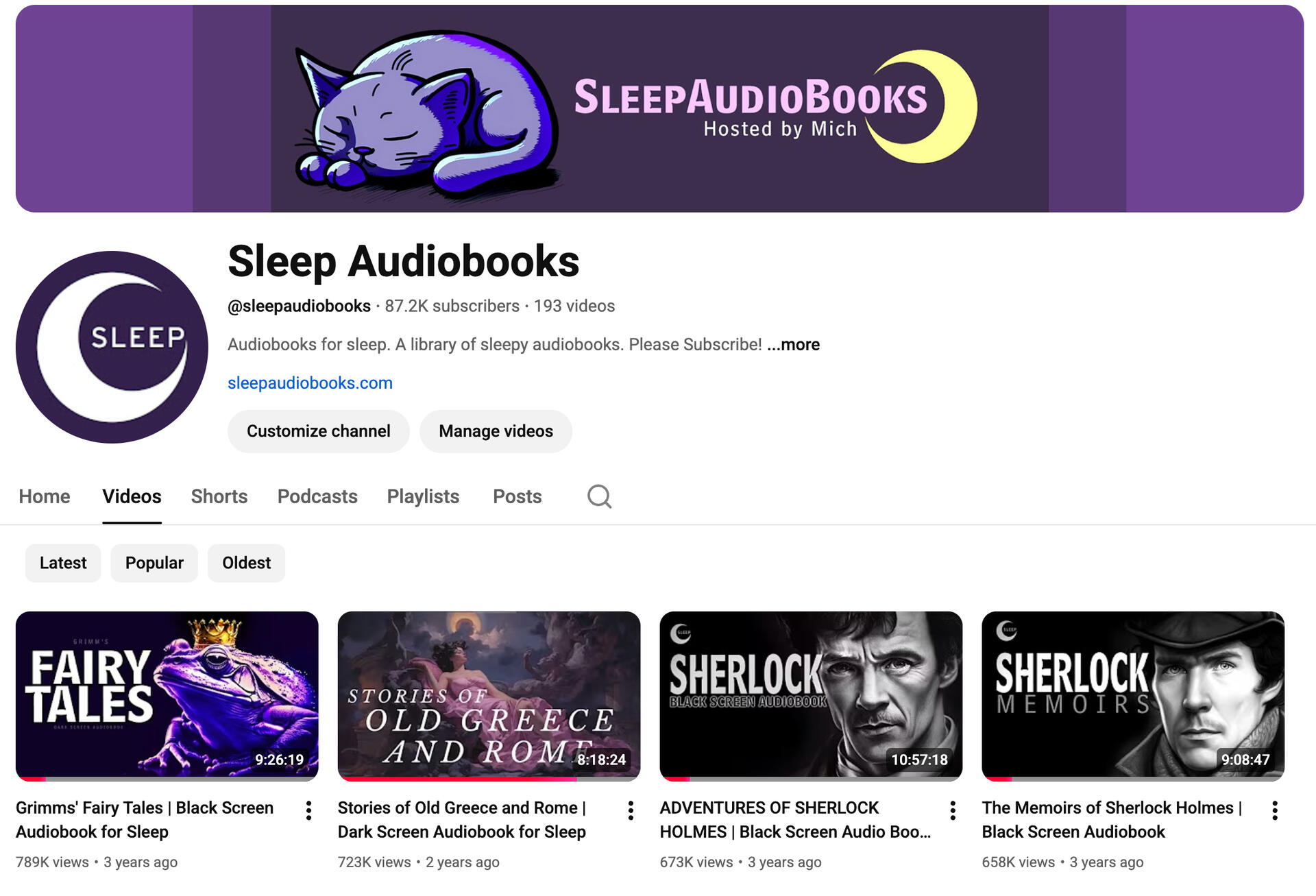Select the Popular sort chip
1316x896 pixels.
154,563
